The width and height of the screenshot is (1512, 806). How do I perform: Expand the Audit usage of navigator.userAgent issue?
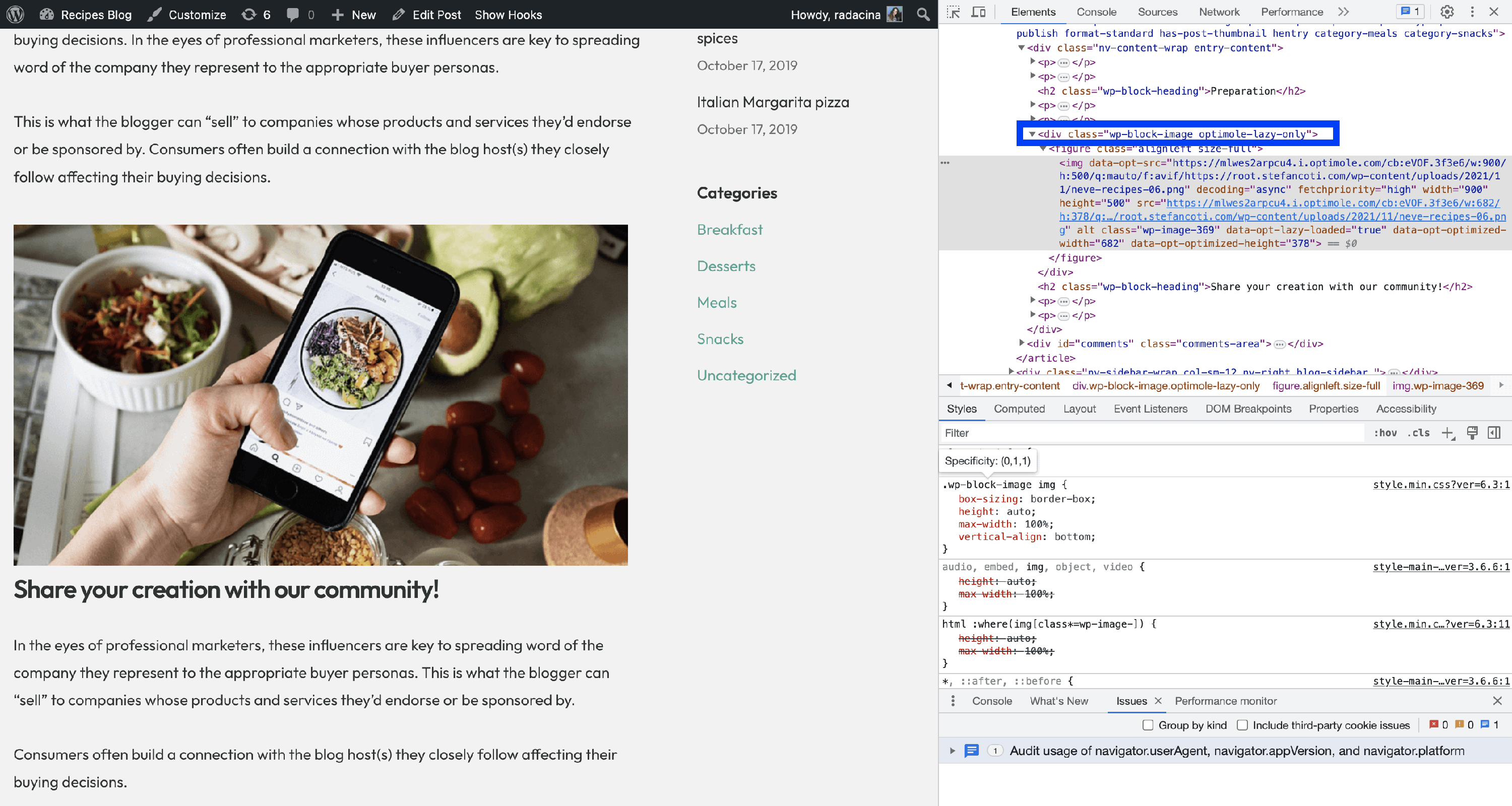952,751
